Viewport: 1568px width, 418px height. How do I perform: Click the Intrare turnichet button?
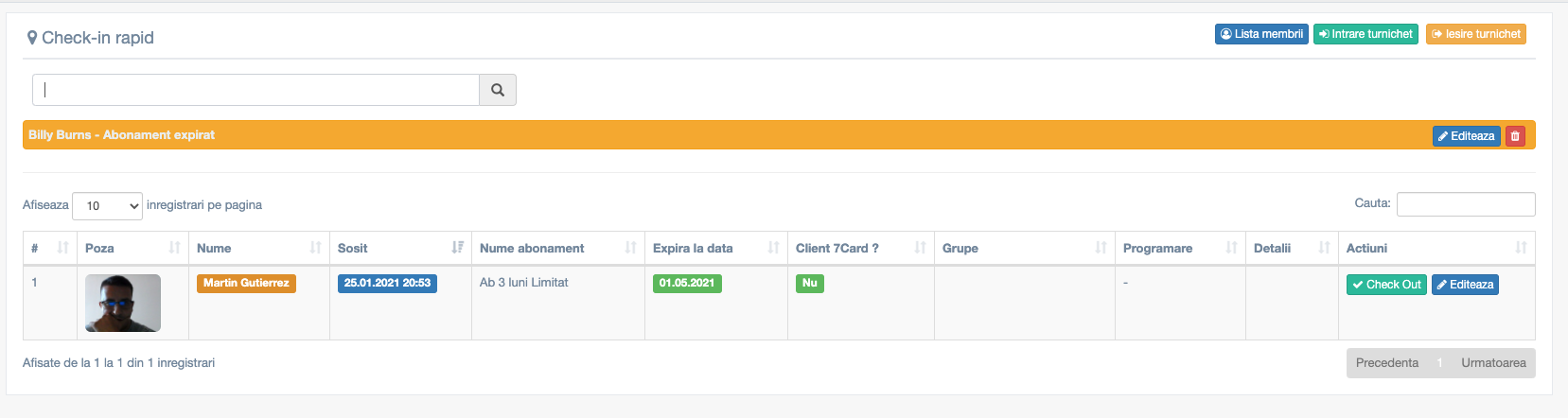click(x=1365, y=34)
